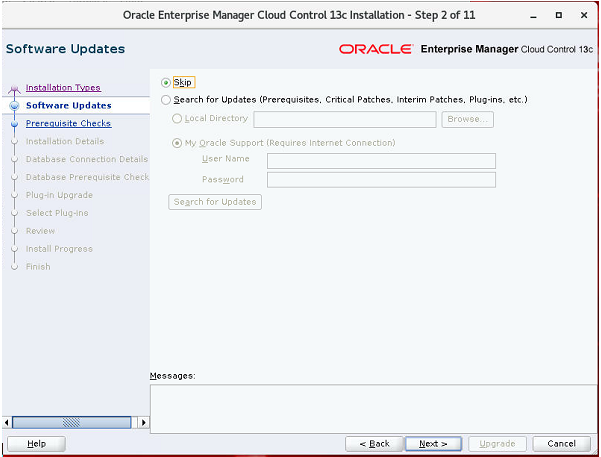Click inside the Messages text area

(371, 405)
